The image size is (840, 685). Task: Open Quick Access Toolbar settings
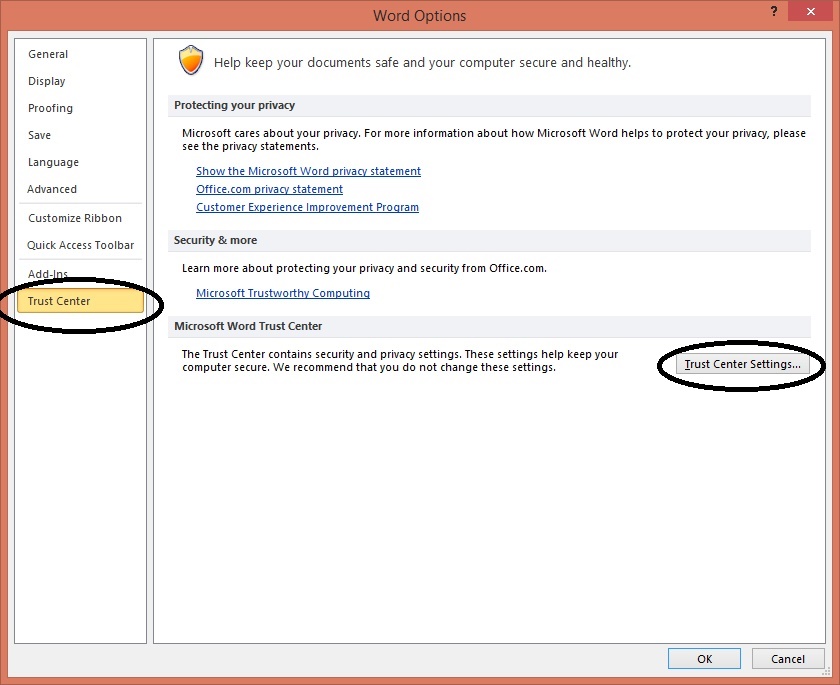tap(80, 245)
